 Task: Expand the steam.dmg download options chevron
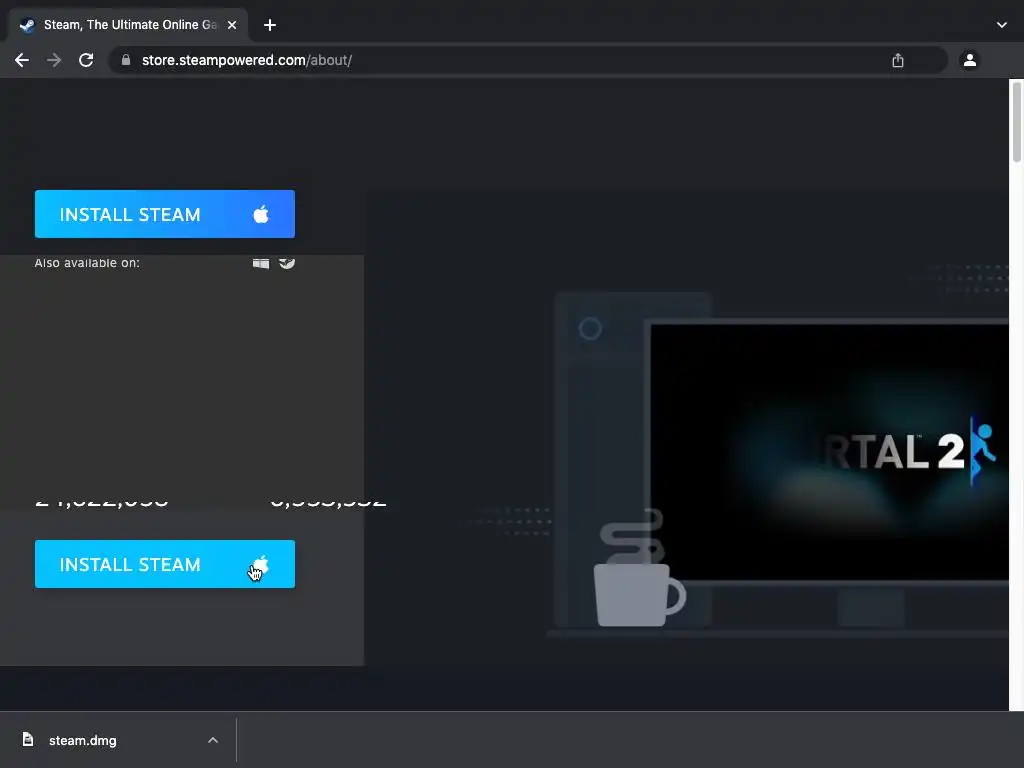(213, 741)
